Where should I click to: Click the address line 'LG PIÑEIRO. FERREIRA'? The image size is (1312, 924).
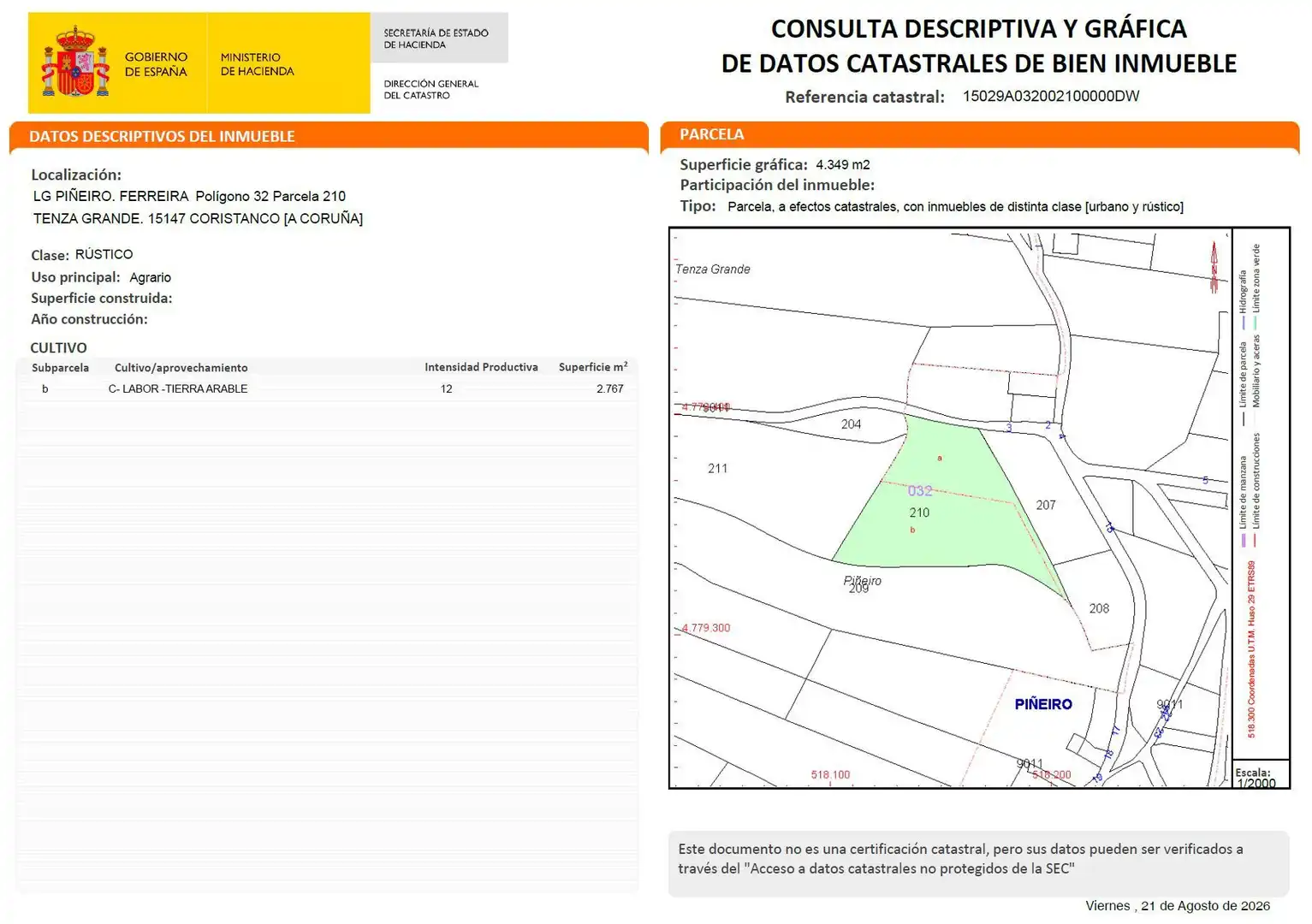(189, 196)
